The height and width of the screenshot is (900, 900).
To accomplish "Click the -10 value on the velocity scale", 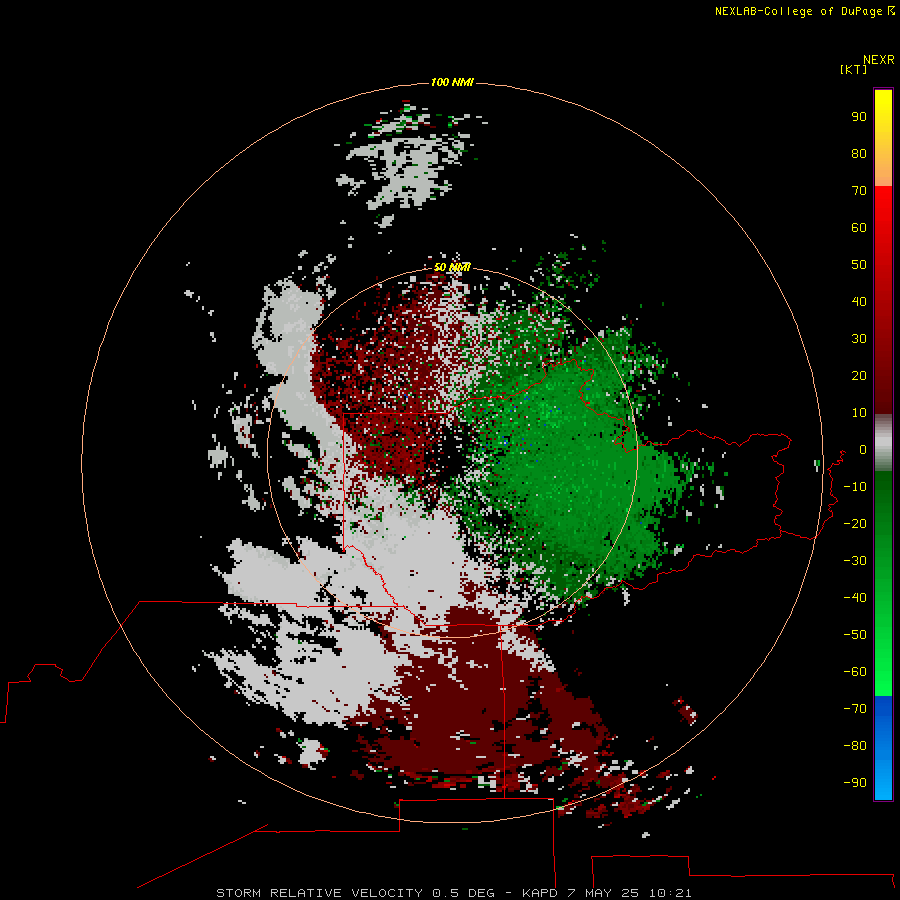I will click(x=855, y=487).
